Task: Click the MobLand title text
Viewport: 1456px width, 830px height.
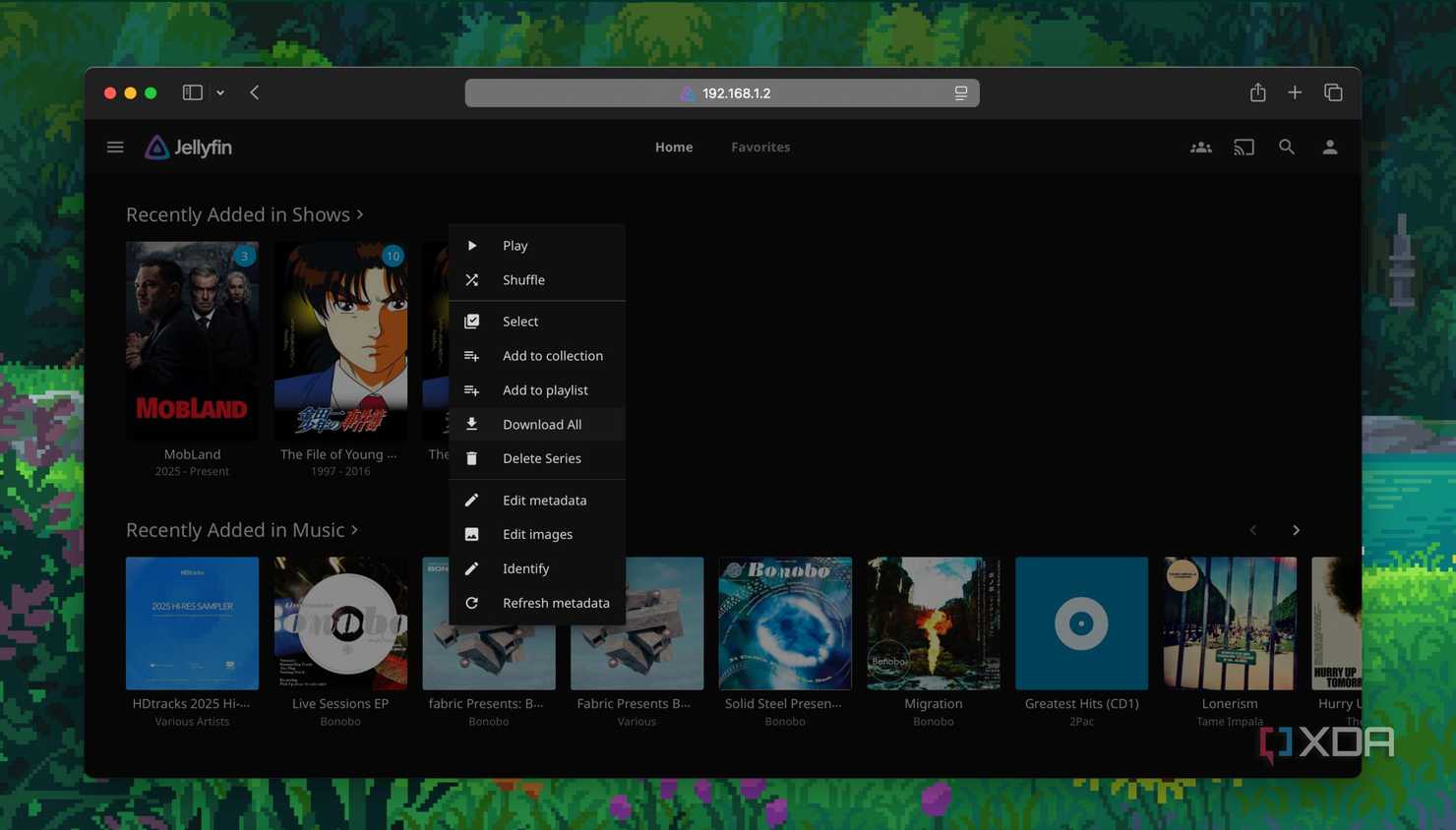Action: tap(192, 454)
